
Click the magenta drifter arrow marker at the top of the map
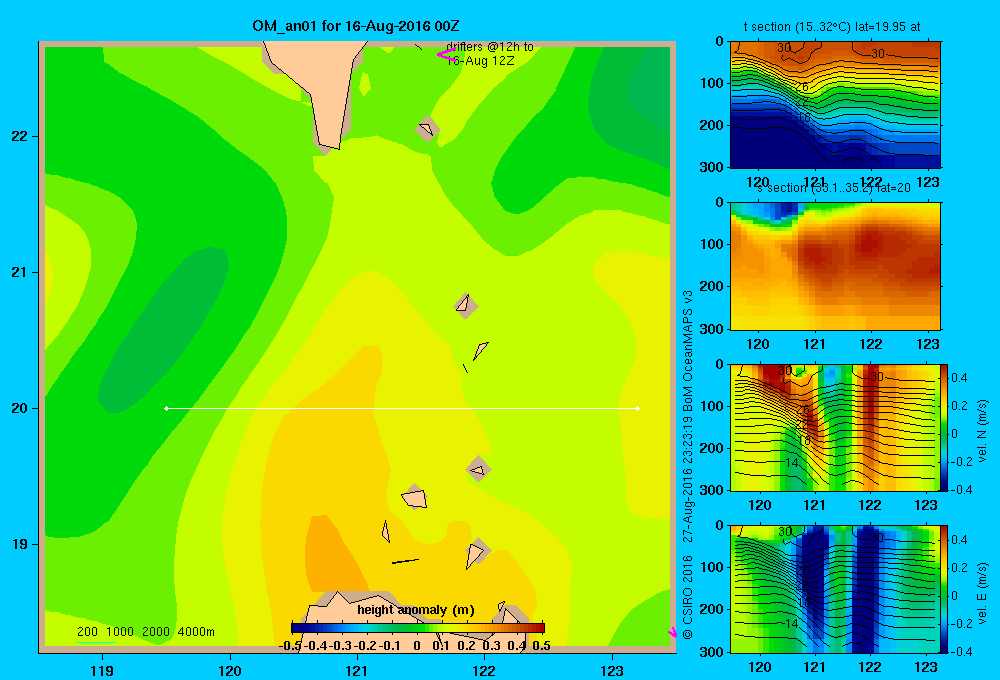446,54
